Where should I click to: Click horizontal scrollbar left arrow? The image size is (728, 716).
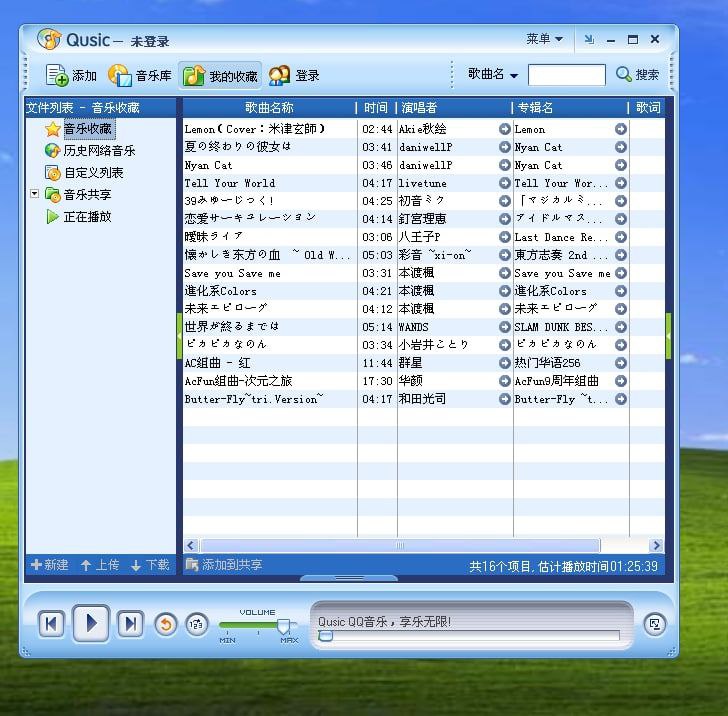191,545
